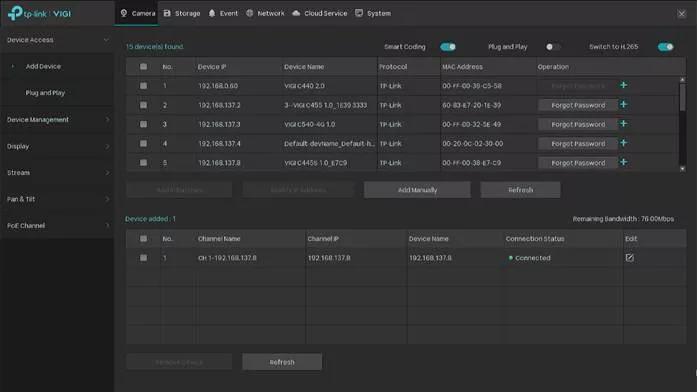Click Forgot Password for 192.168.137.3
Image resolution: width=697 pixels, height=392 pixels.
pos(578,124)
